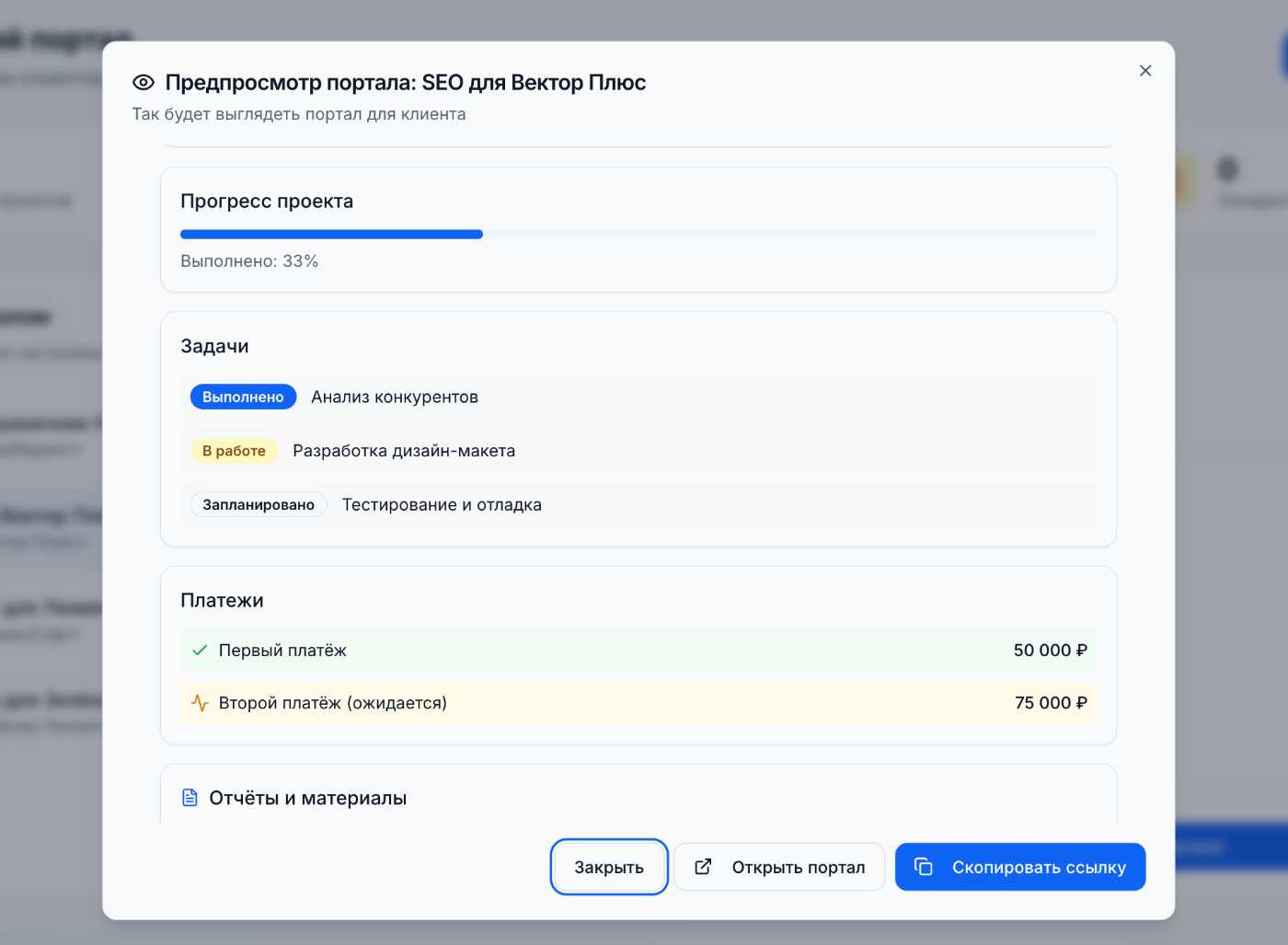Image resolution: width=1288 pixels, height=945 pixels.
Task: Click the 50 000 ₽ amount
Action: (1051, 651)
